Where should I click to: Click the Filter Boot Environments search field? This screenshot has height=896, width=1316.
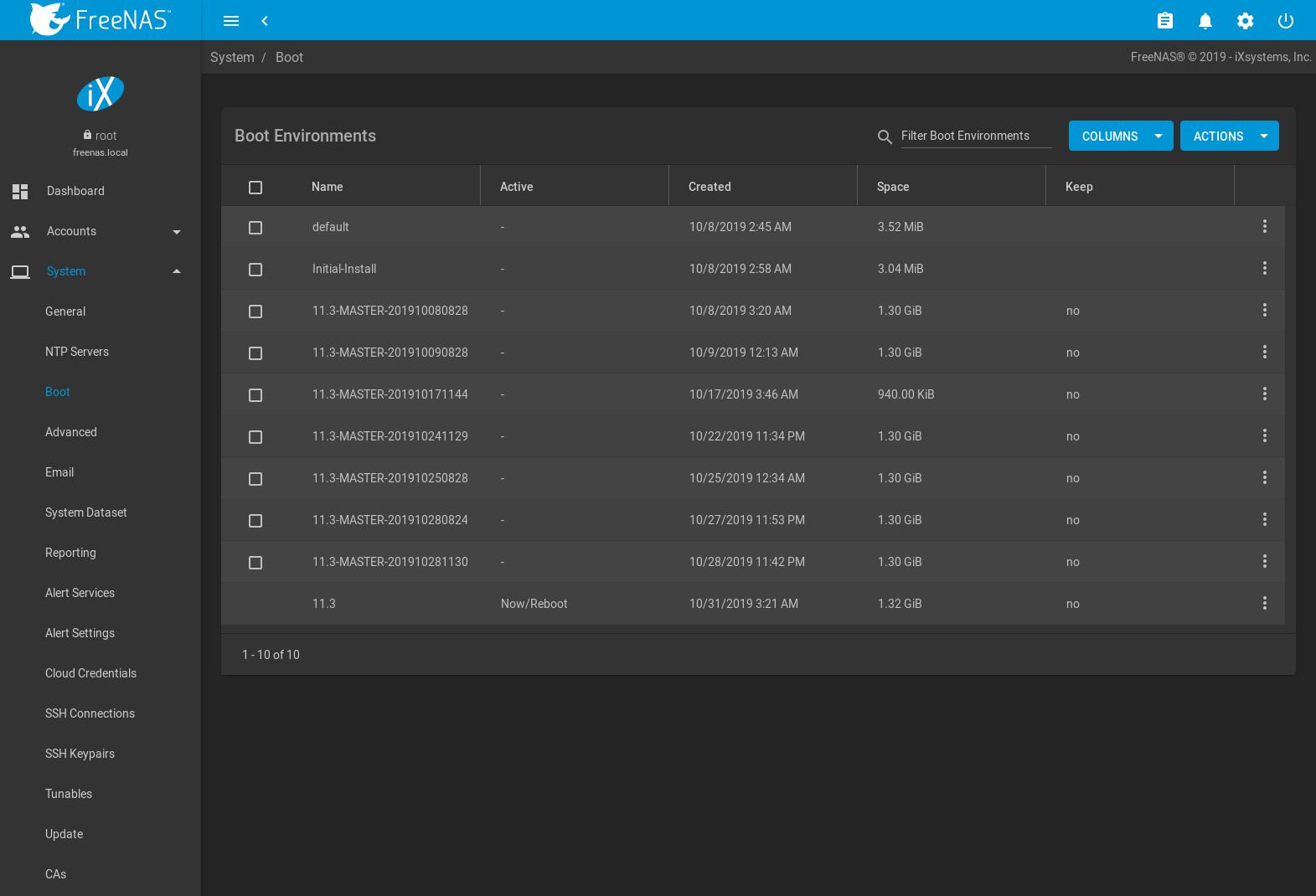(975, 136)
